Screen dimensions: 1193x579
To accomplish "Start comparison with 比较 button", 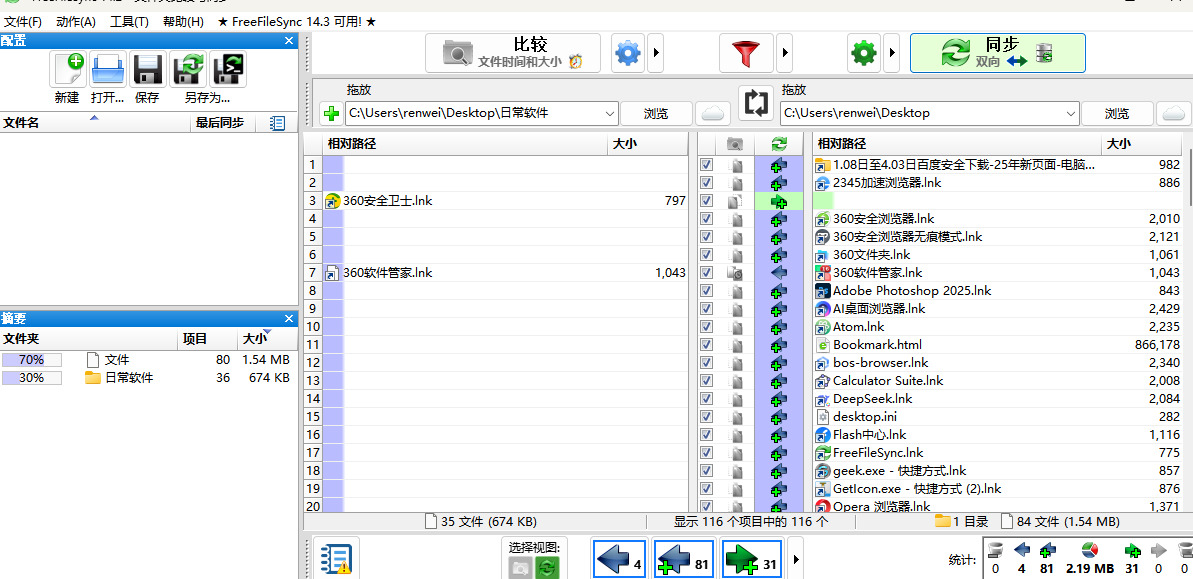I will point(512,53).
